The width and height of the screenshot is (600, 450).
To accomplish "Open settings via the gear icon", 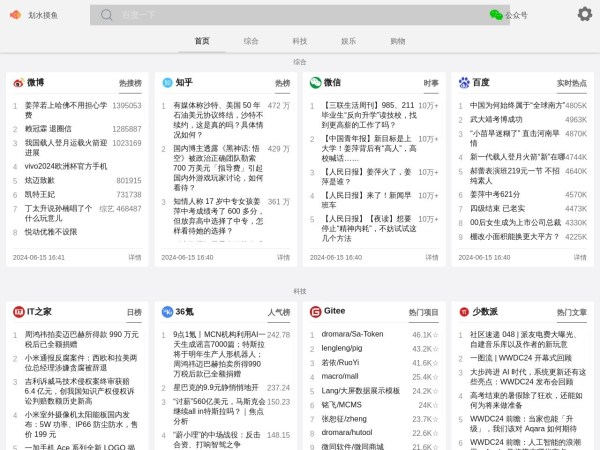I will tap(585, 15).
